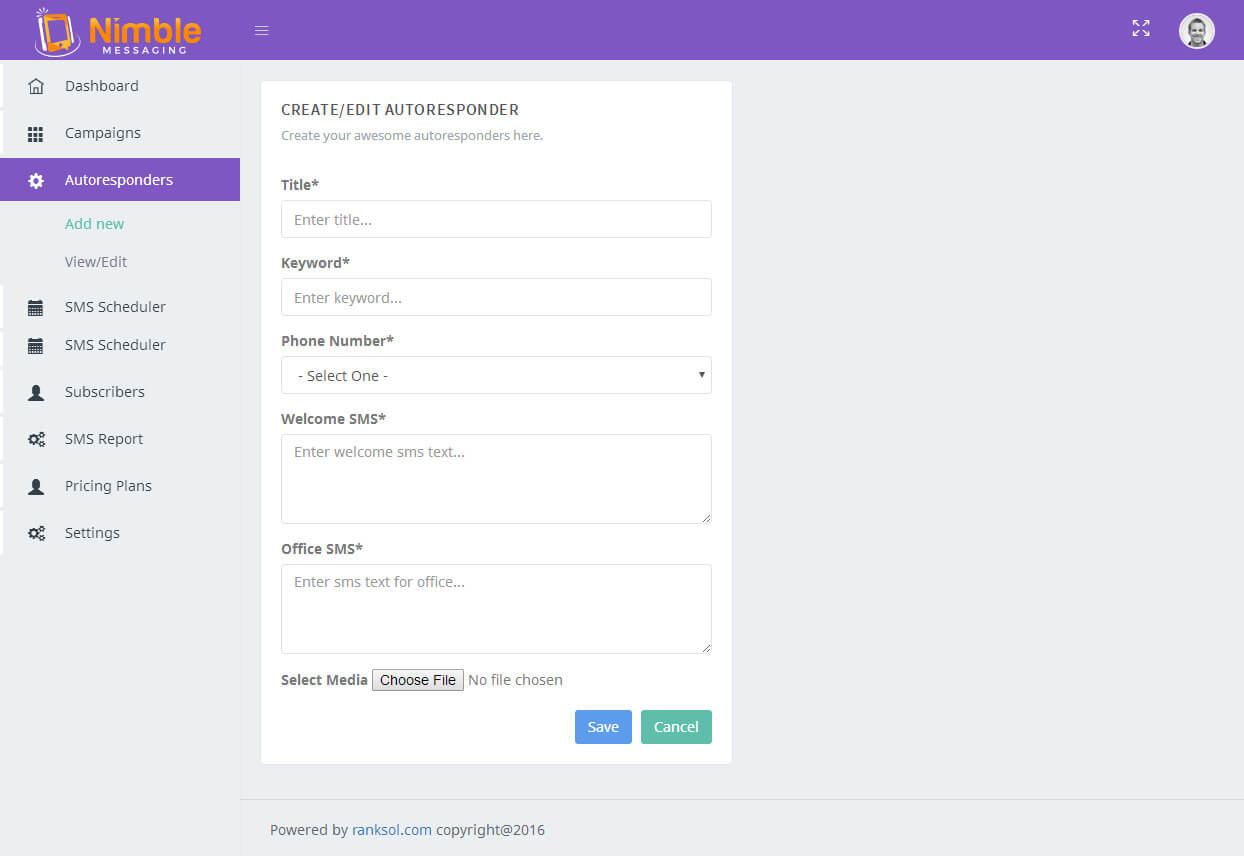Click the SMS Report gears icon
This screenshot has width=1244, height=856.
36,440
